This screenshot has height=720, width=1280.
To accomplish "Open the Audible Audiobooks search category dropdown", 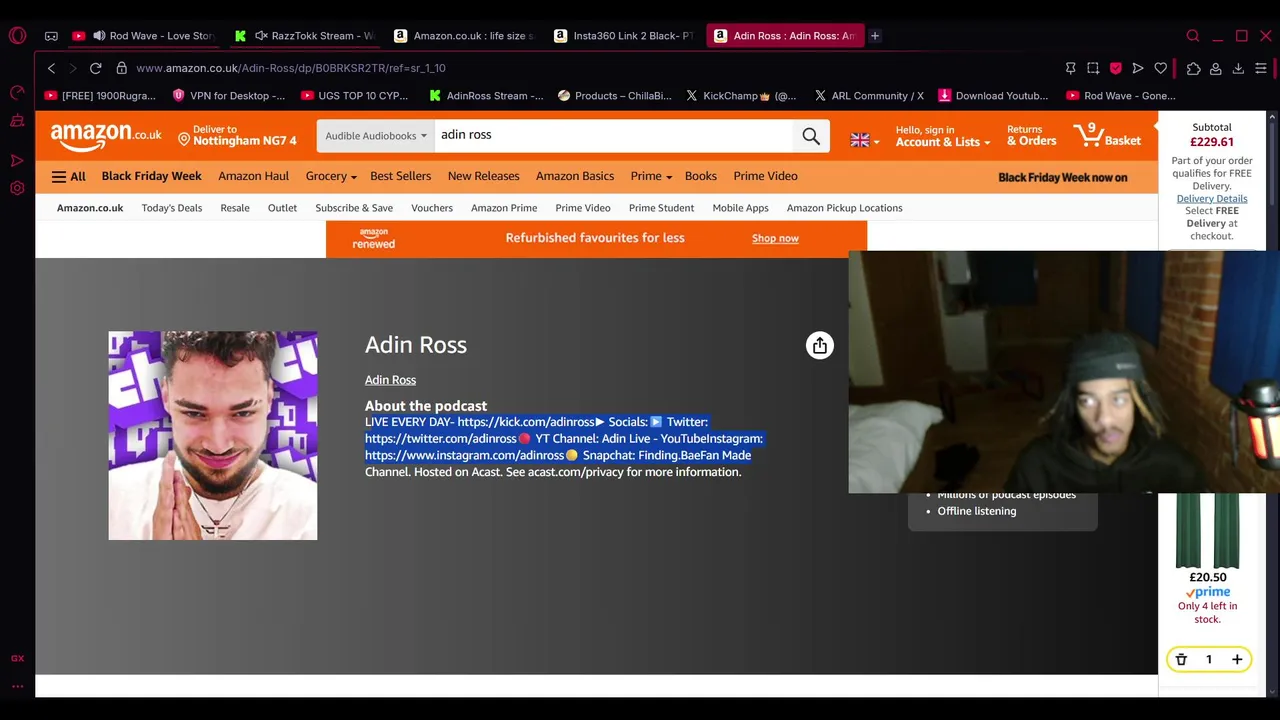I will (x=375, y=136).
